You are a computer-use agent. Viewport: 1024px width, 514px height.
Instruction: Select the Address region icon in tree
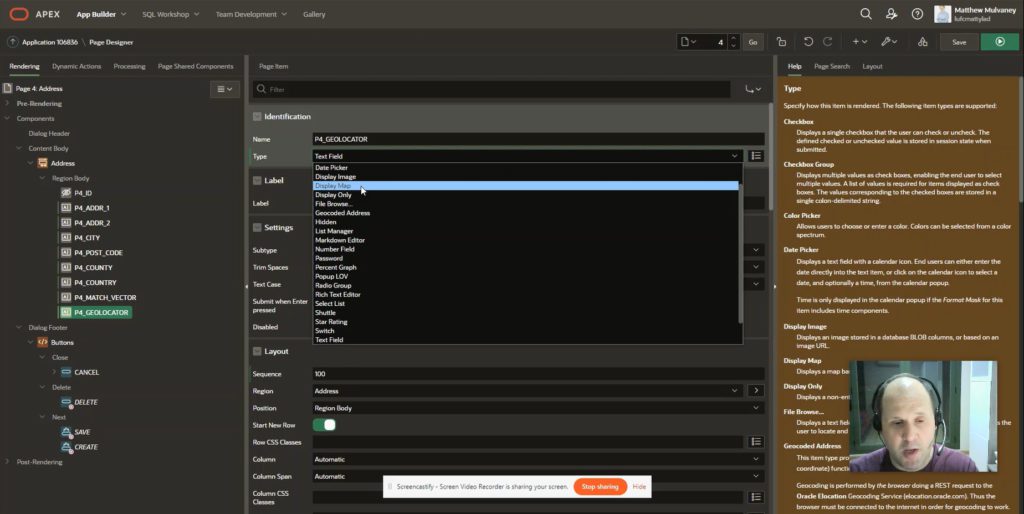pyautogui.click(x=42, y=163)
